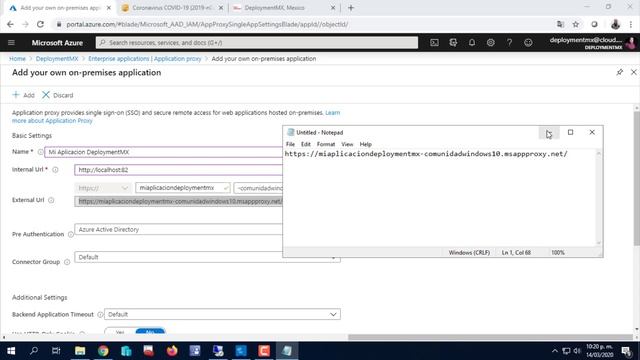Image resolution: width=640 pixels, height=360 pixels.
Task: Open a new browser tab
Action: (x=351, y=8)
